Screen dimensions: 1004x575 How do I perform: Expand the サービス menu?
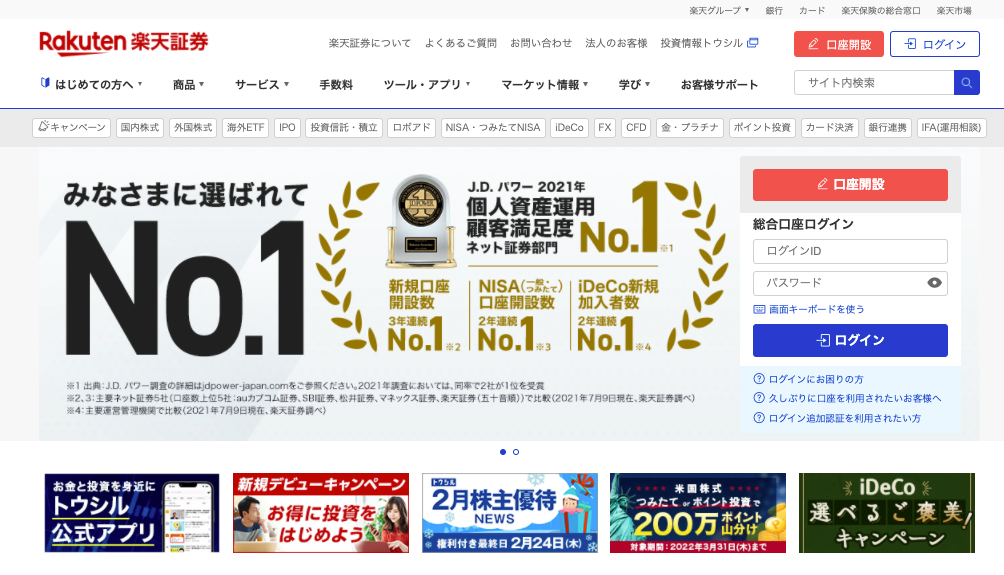pos(262,85)
